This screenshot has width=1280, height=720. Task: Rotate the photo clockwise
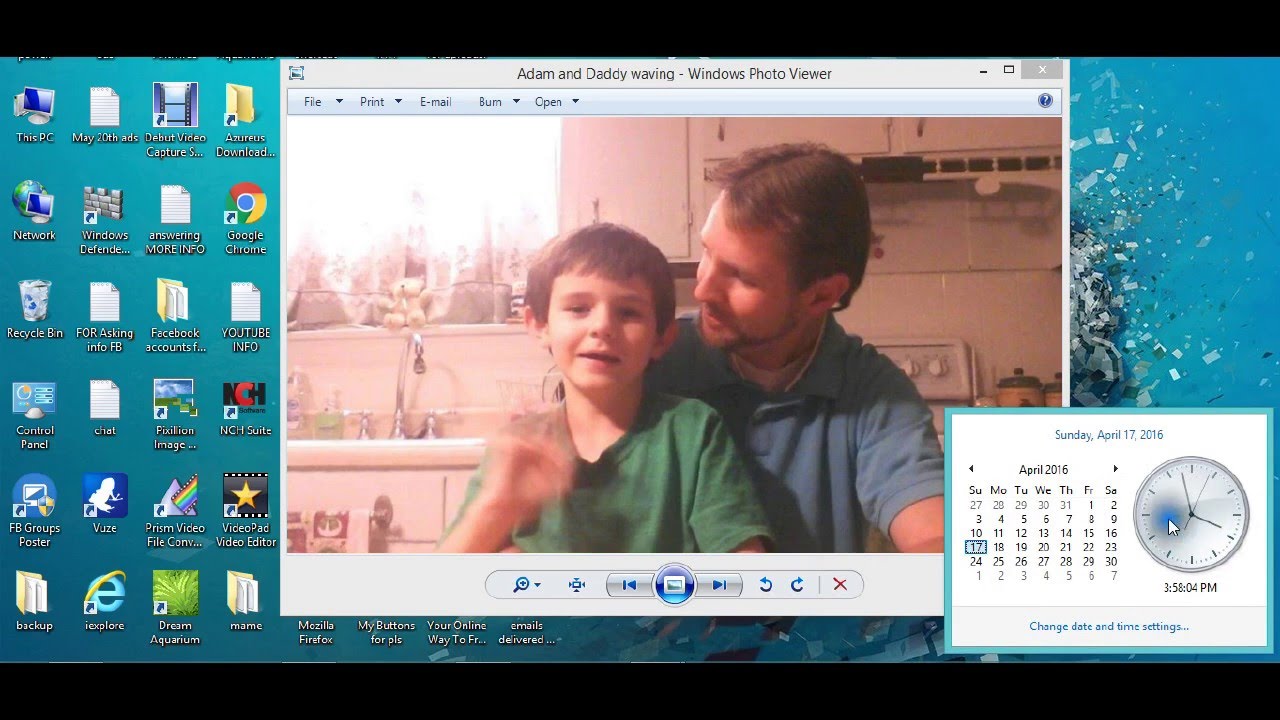click(797, 585)
